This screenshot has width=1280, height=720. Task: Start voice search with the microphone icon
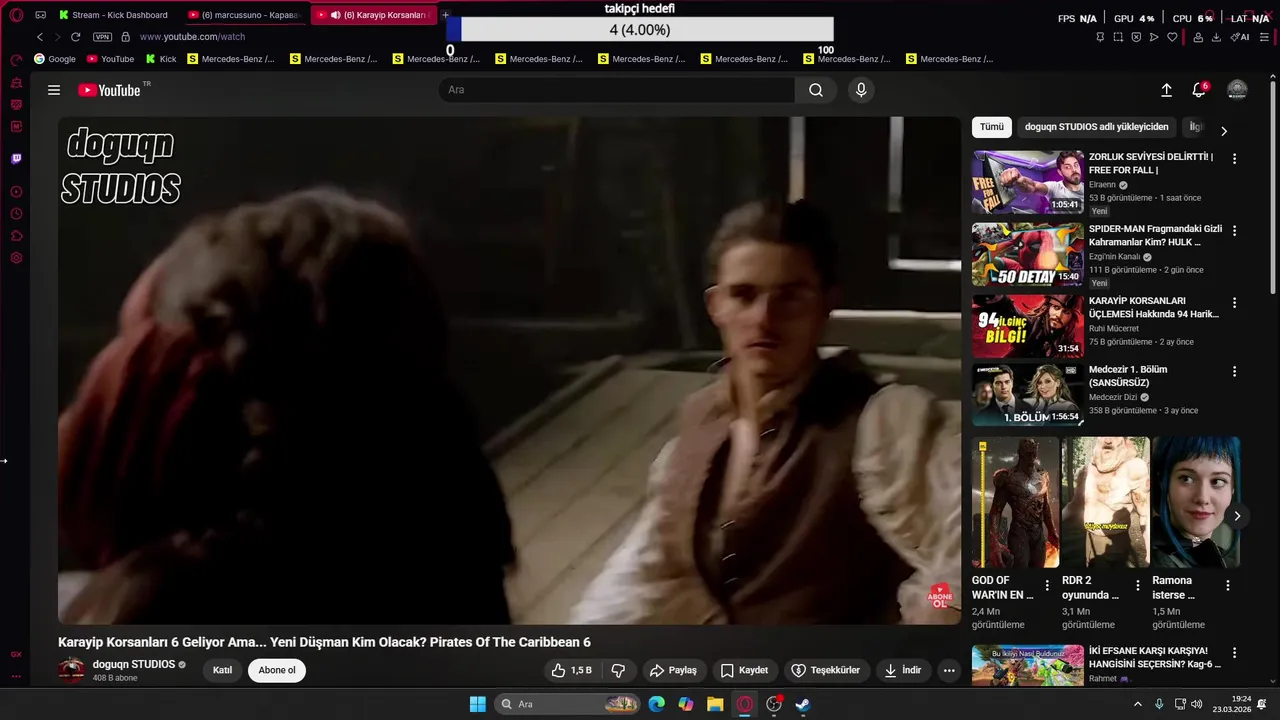[x=861, y=90]
